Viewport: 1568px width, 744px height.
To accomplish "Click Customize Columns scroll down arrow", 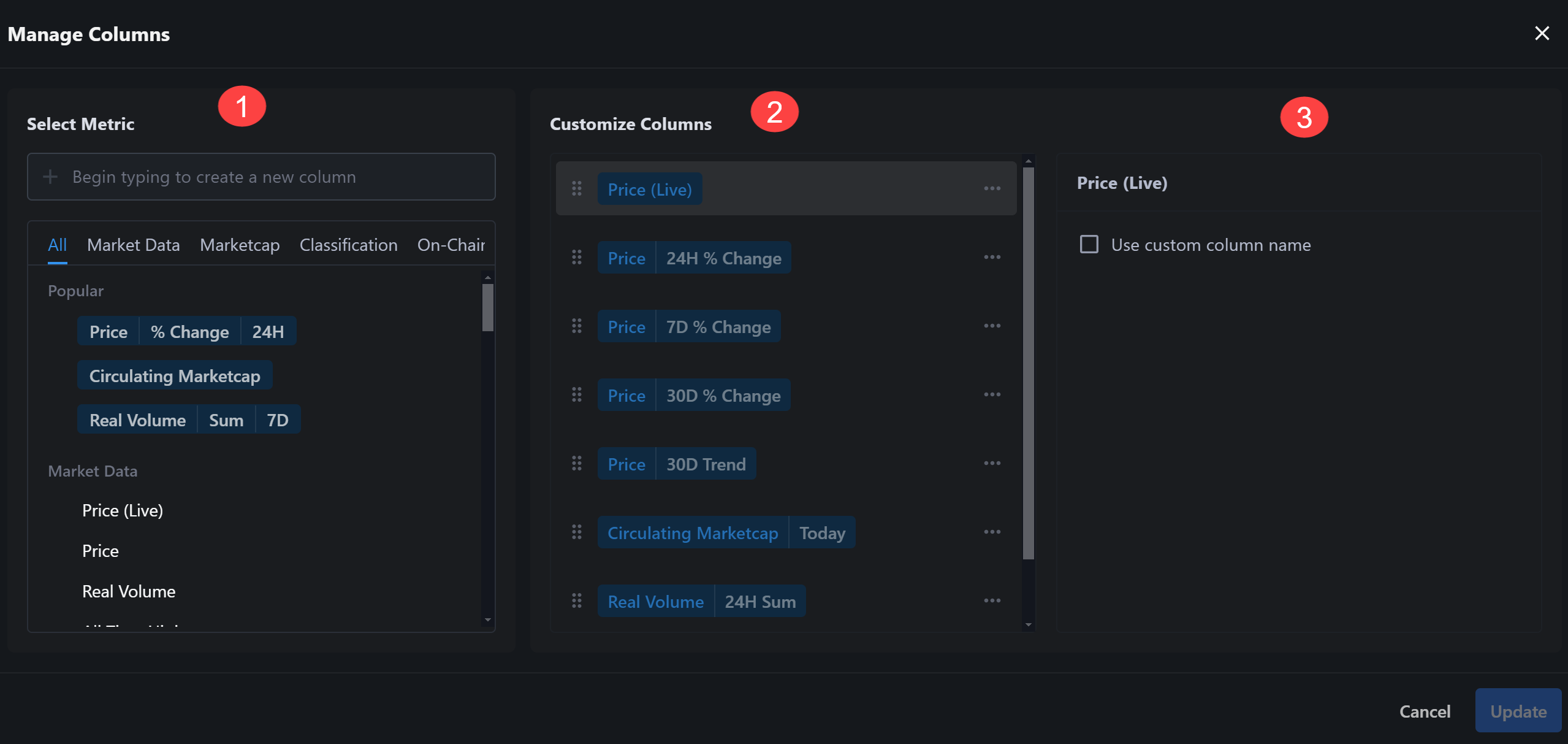I will point(1029,625).
